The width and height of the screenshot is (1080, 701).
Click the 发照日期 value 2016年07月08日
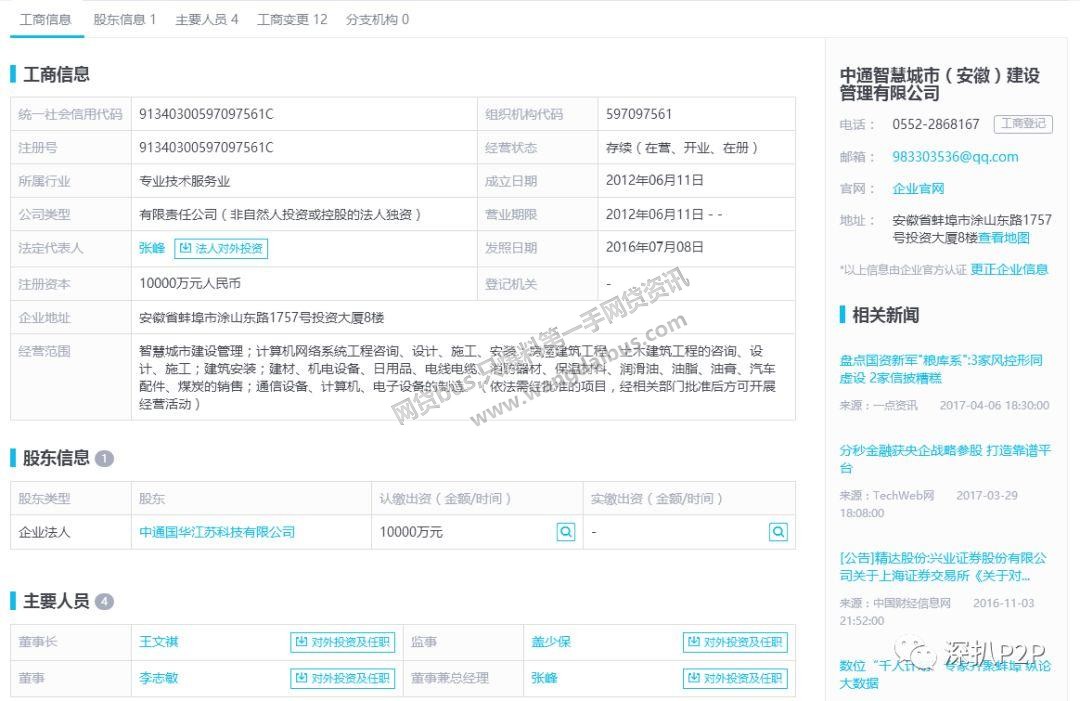(654, 247)
